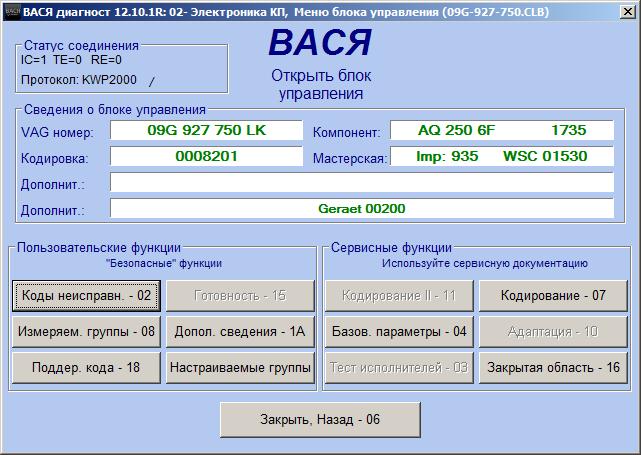The height and width of the screenshot is (455, 641).
Task: Click the greyed Адаптация - 10 button
Action: point(553,332)
